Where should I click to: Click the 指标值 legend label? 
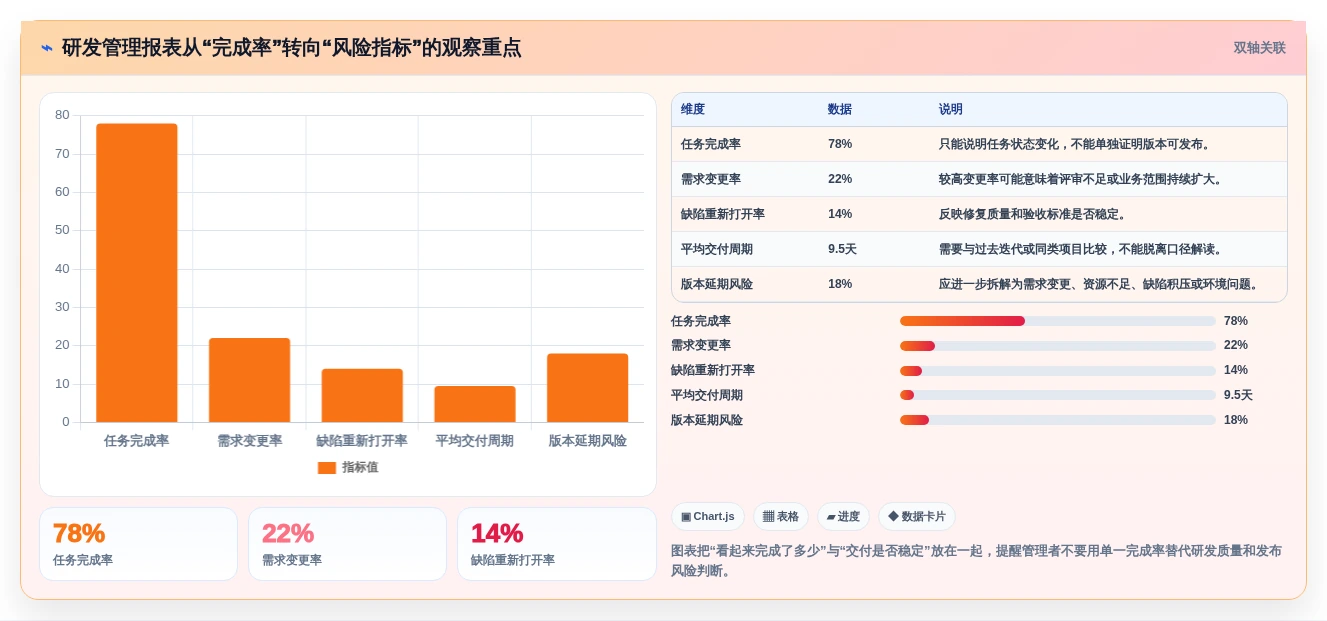[x=360, y=467]
